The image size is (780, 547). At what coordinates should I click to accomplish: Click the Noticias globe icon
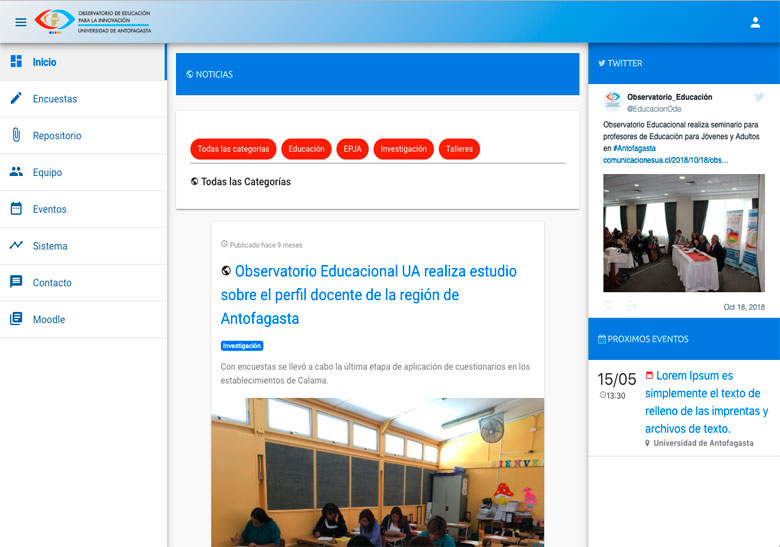(x=190, y=74)
